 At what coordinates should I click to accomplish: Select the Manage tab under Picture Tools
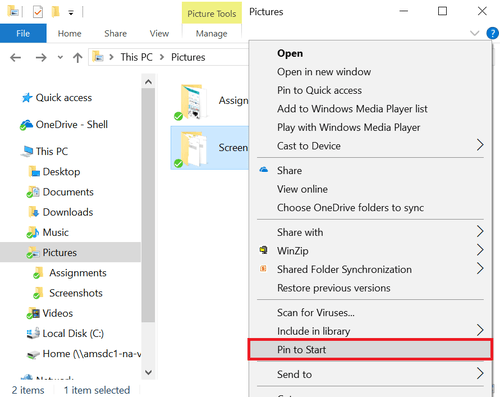pos(211,33)
